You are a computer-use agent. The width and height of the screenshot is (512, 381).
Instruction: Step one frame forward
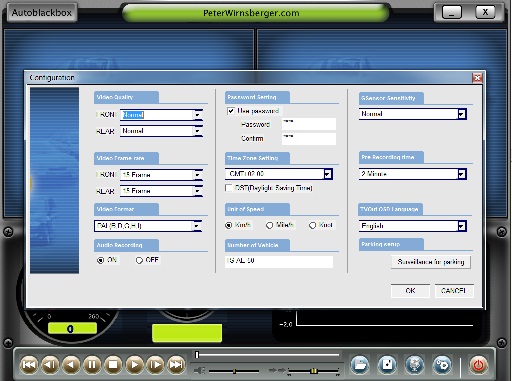click(155, 365)
